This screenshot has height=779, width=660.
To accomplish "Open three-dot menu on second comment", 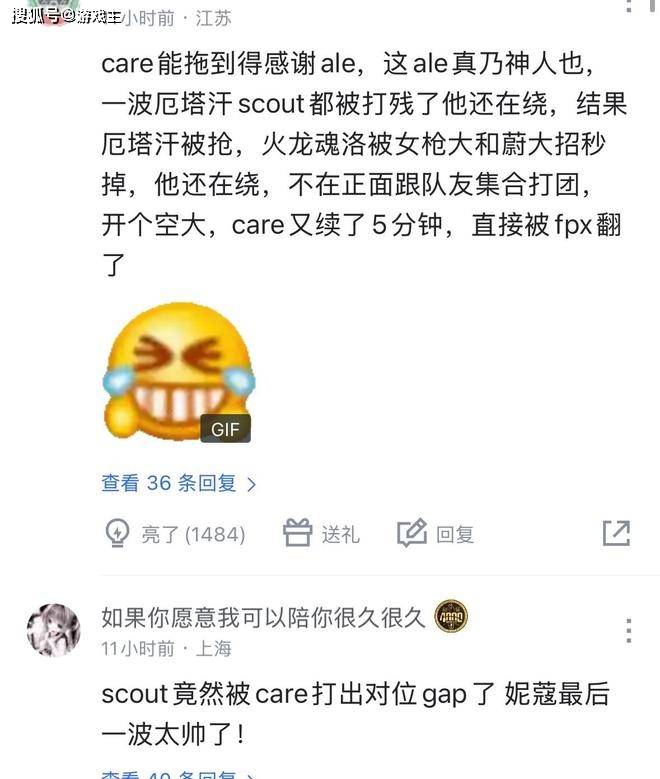I will (629, 630).
